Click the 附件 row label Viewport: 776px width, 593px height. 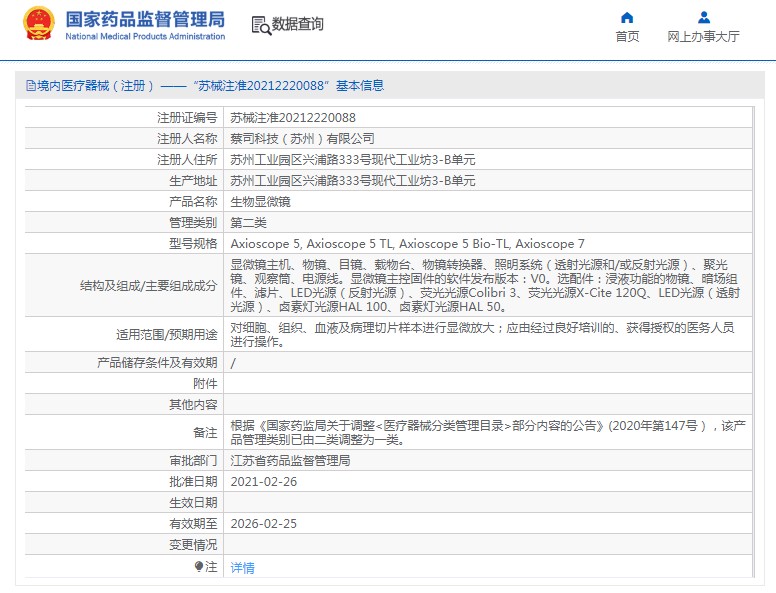[x=205, y=384]
